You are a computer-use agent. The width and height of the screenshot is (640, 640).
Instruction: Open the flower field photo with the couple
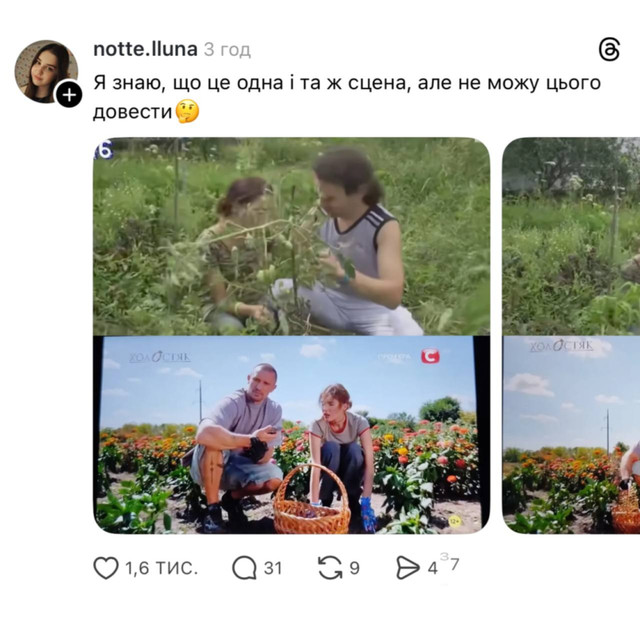pyautogui.click(x=291, y=435)
